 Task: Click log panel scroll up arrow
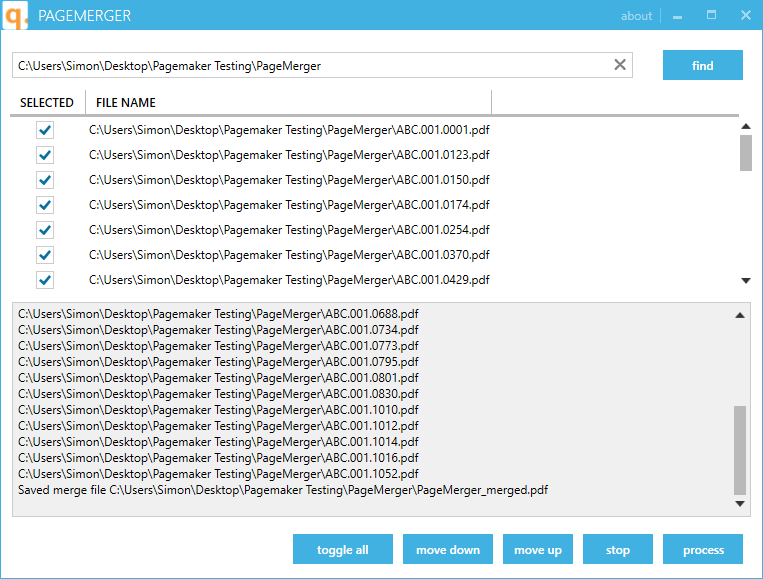pyautogui.click(x=740, y=315)
